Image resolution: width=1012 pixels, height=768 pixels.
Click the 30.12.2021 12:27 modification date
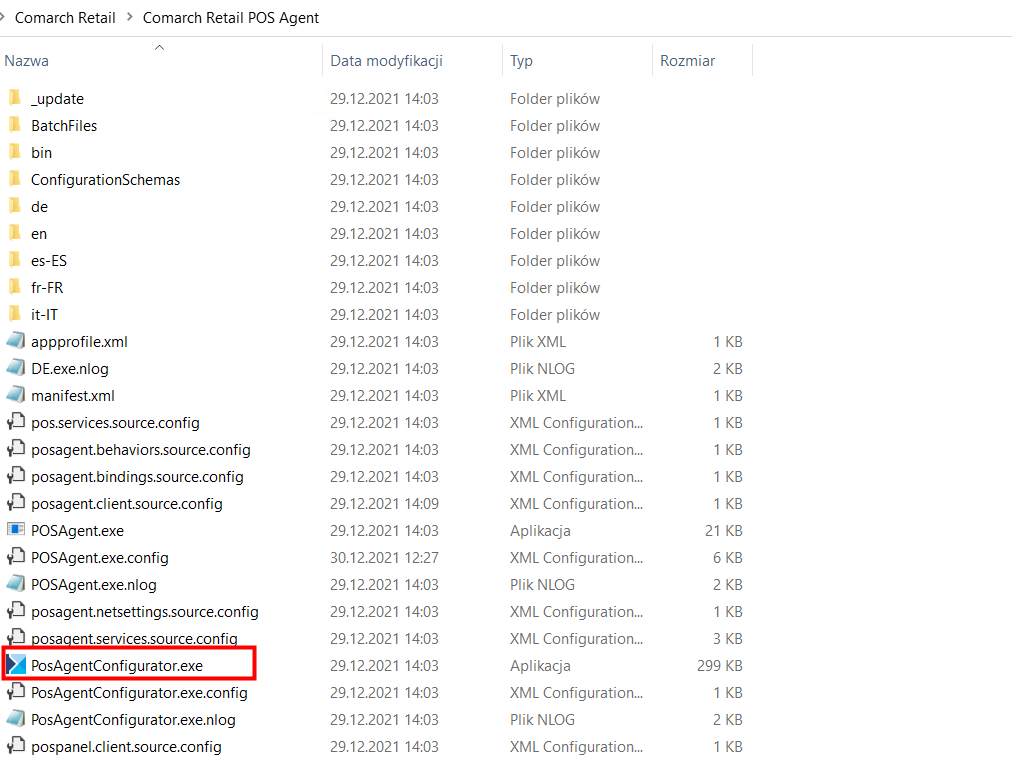tap(384, 558)
